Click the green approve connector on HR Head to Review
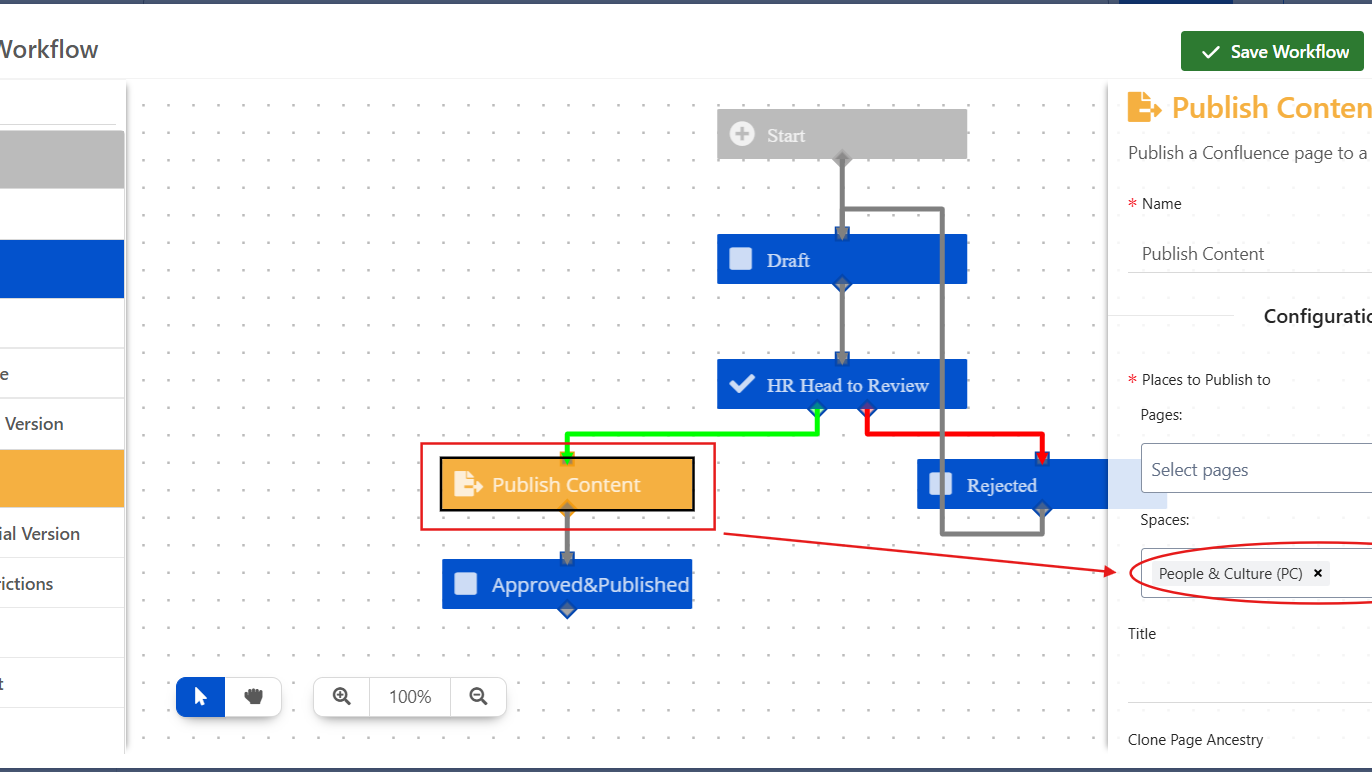Viewport: 1372px width, 772px height. [818, 410]
